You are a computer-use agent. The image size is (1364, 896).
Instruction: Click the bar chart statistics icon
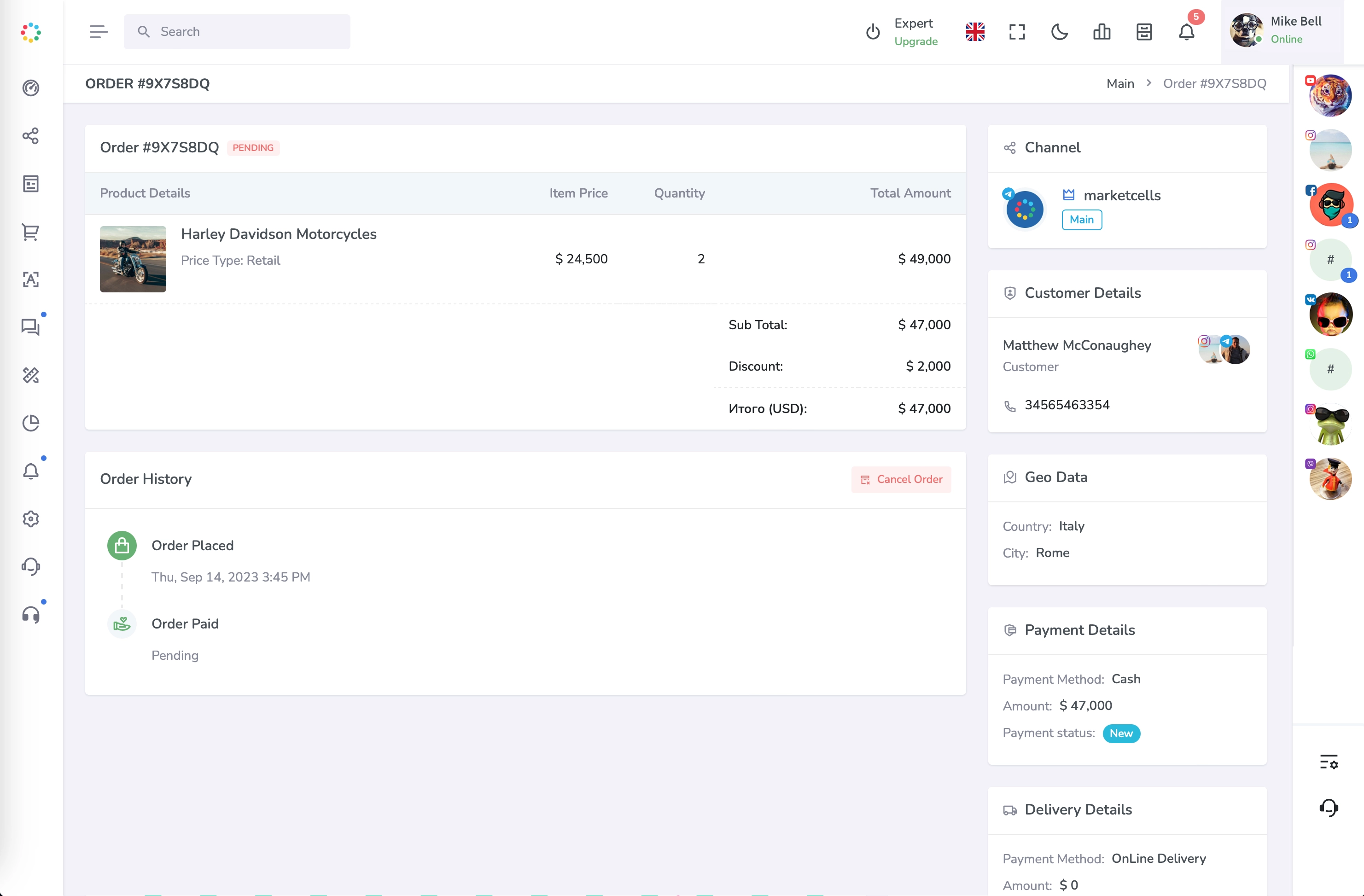pyautogui.click(x=1102, y=32)
